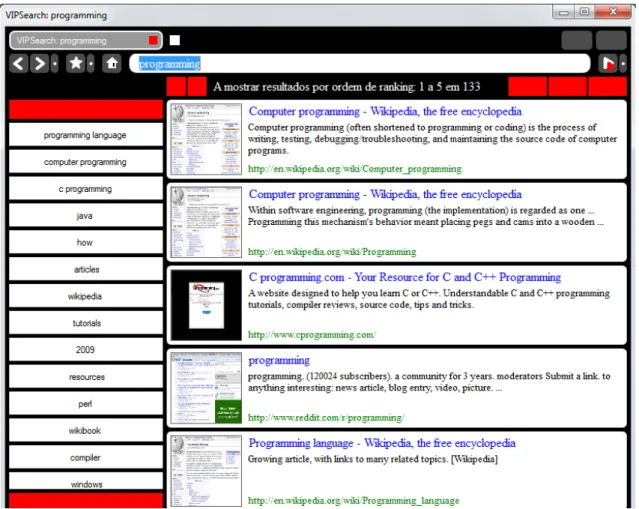The width and height of the screenshot is (639, 509).
Task: Select suggestion how
Action: coord(86,242)
